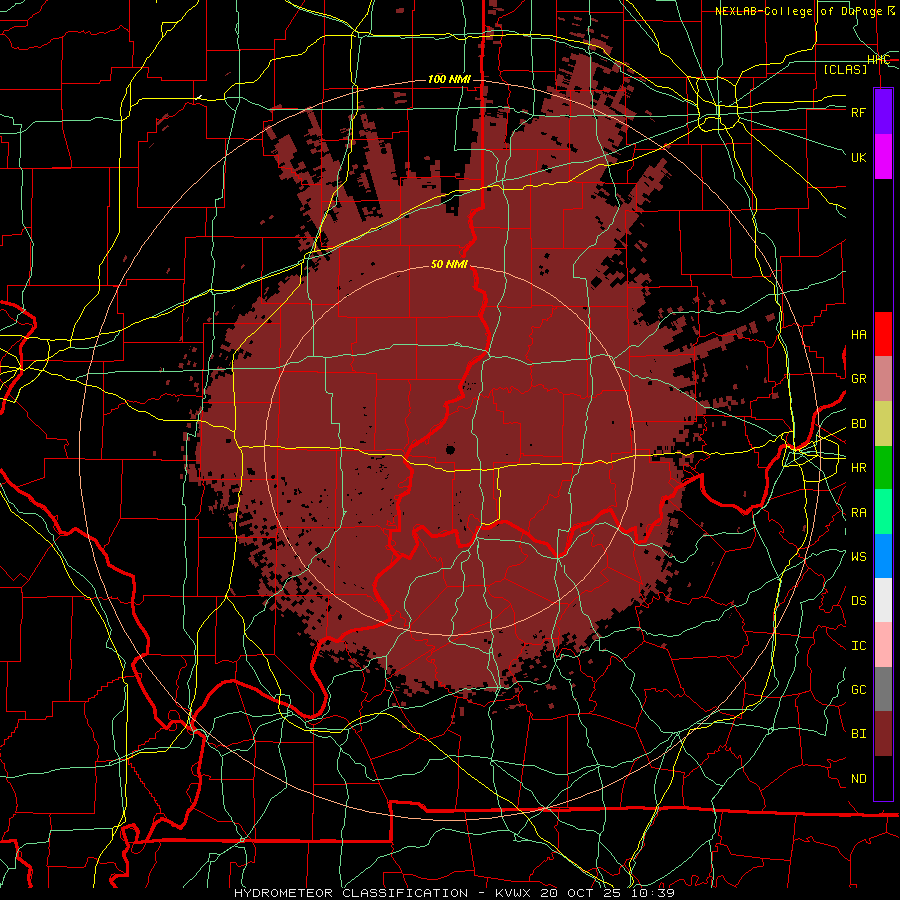Click the red HA legend color swatch
Viewport: 900px width, 900px height.
click(883, 334)
